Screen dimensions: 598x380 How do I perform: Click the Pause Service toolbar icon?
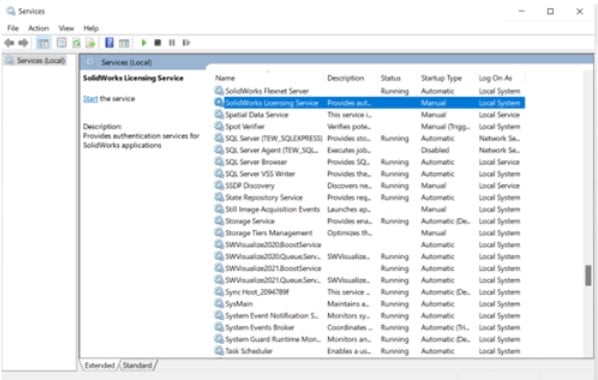click(x=172, y=43)
